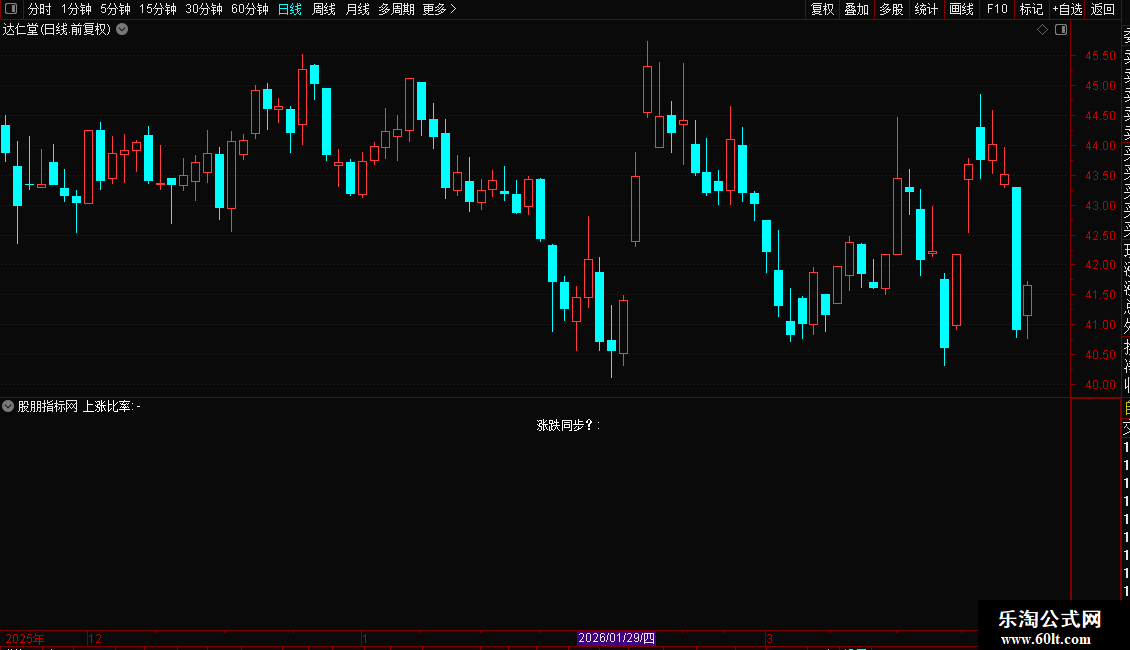Select the 60分钟 period
Viewport: 1130px width, 650px height.
[249, 9]
